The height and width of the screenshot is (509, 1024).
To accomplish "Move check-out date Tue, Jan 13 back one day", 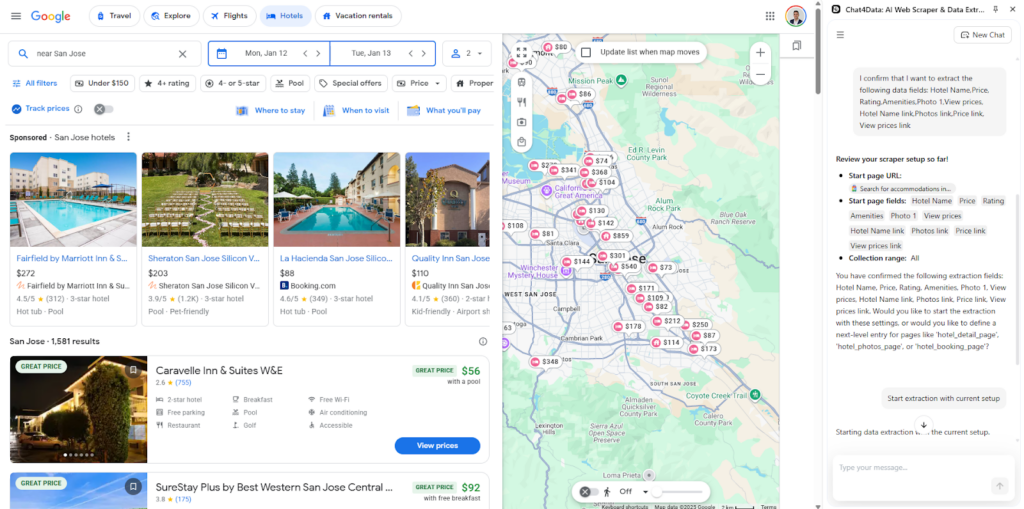I will click(411, 54).
